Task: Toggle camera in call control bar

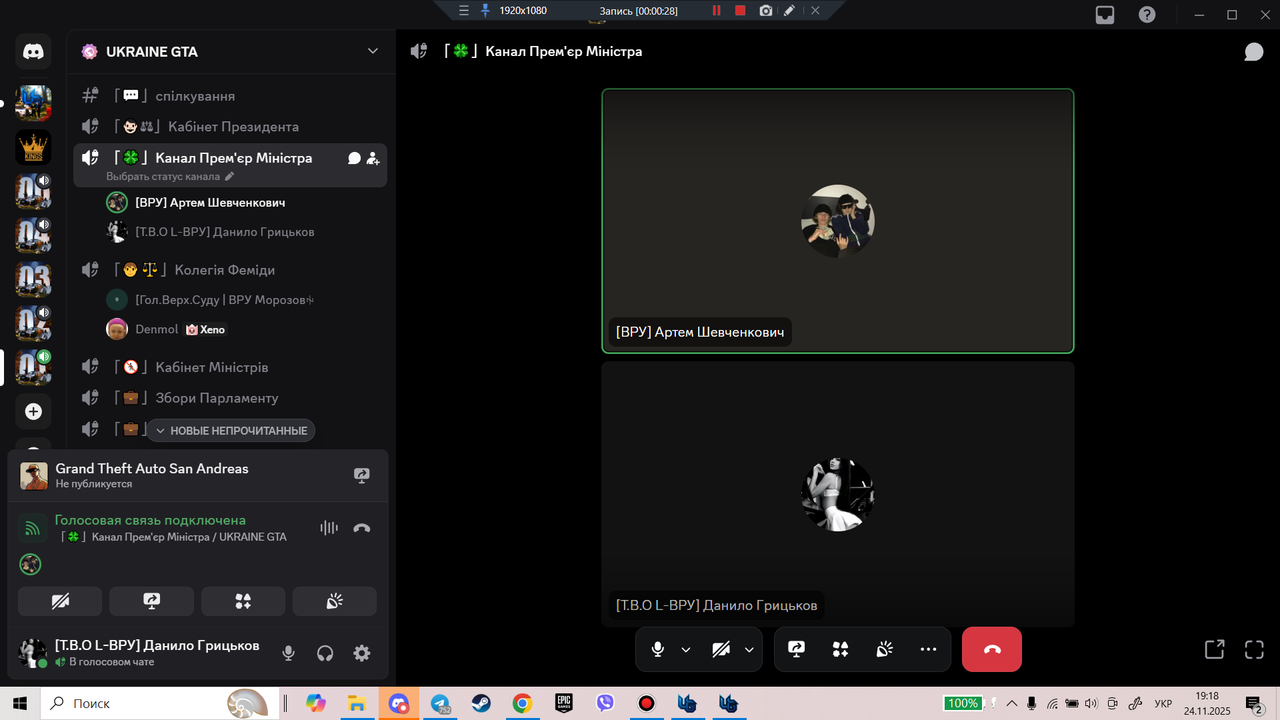Action: coord(721,649)
